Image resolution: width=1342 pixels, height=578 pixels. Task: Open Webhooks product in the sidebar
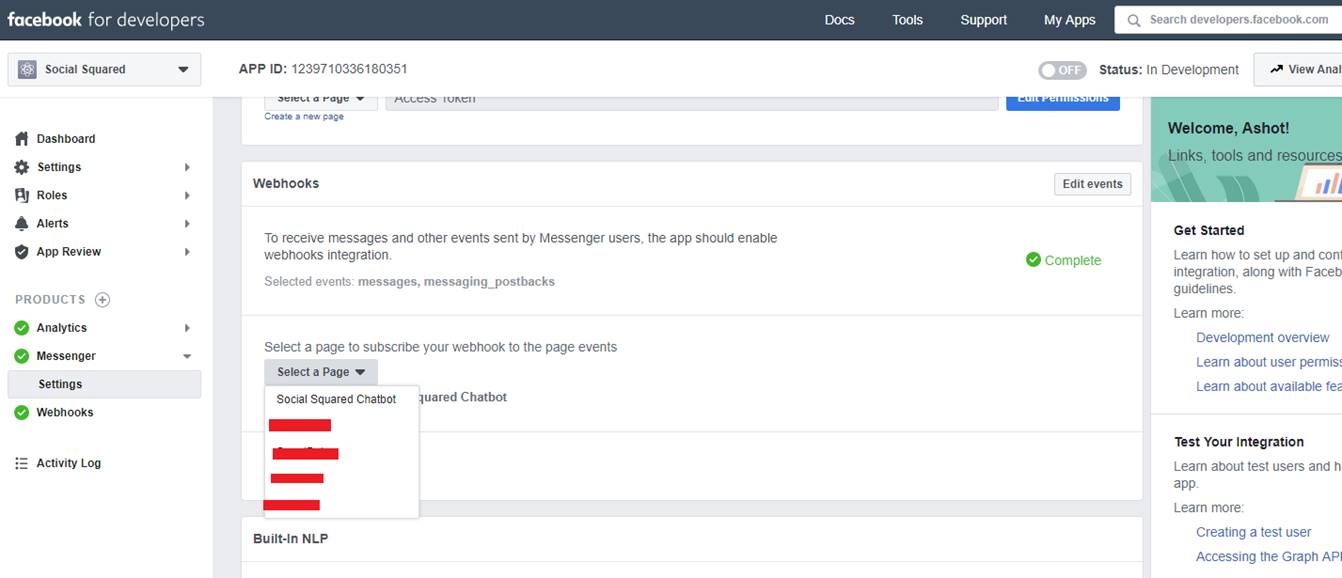65,412
